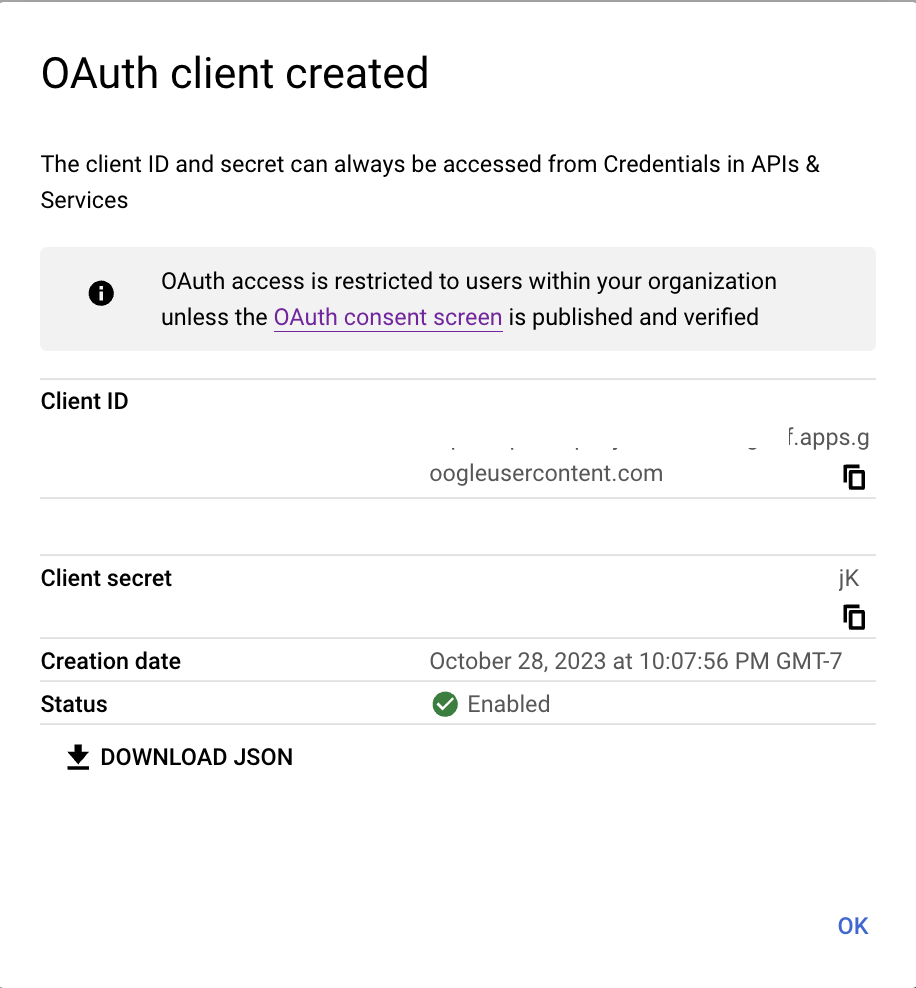The height and width of the screenshot is (988, 916).
Task: Click the Status label
Action: coord(74,704)
